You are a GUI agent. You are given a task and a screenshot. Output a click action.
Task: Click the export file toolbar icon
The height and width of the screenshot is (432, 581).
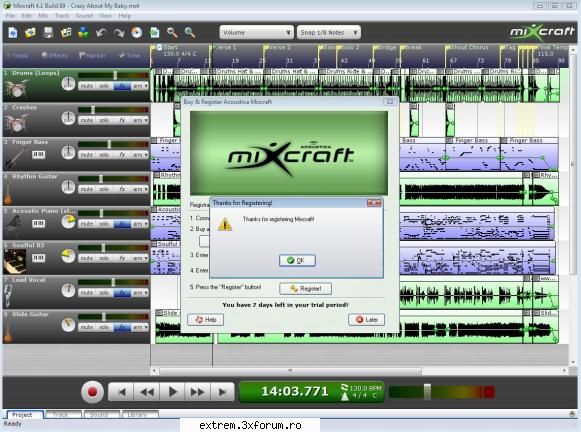pos(155,33)
